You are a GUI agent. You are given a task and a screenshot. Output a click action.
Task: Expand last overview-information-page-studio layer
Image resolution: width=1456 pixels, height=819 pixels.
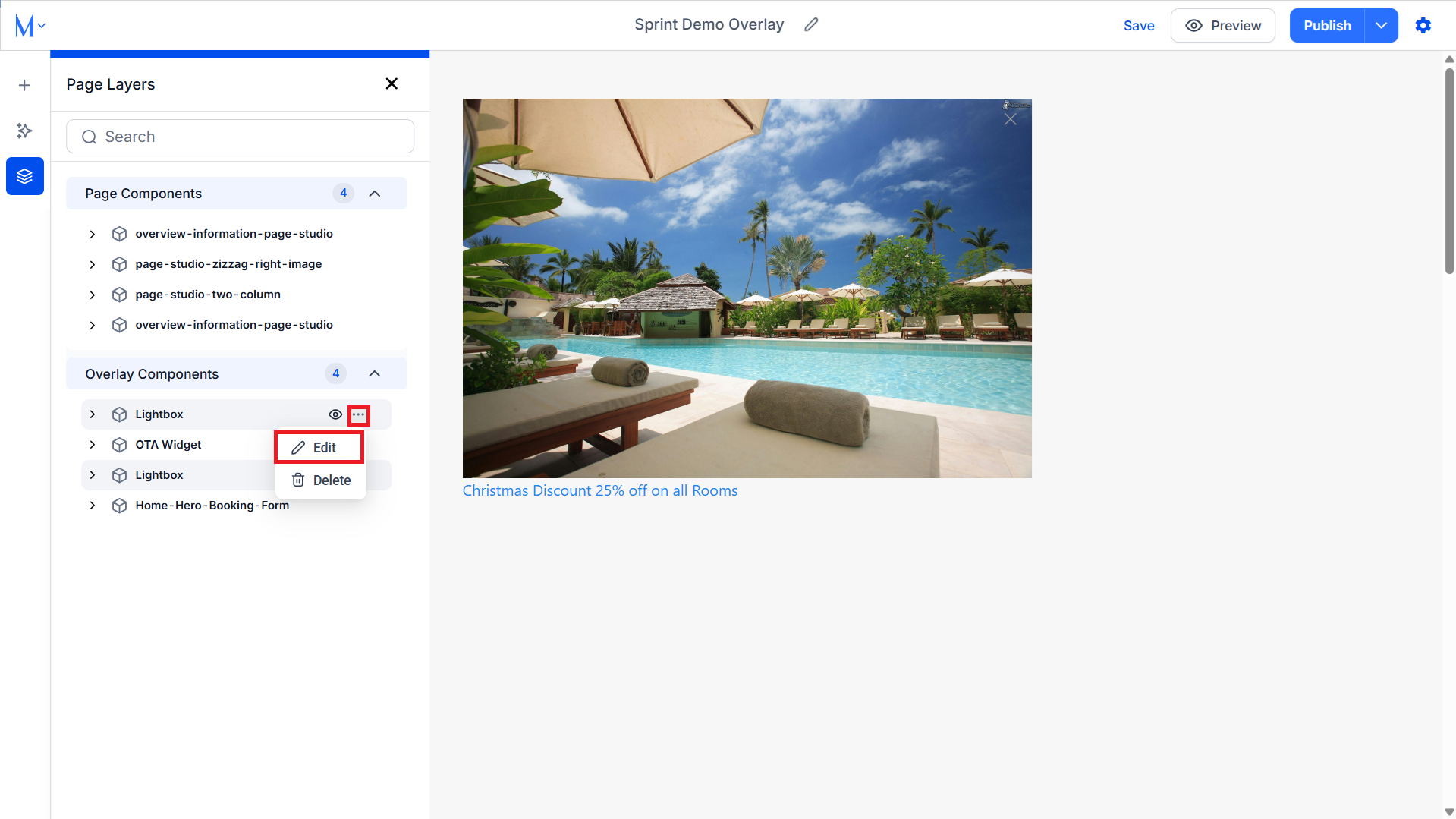click(x=93, y=325)
